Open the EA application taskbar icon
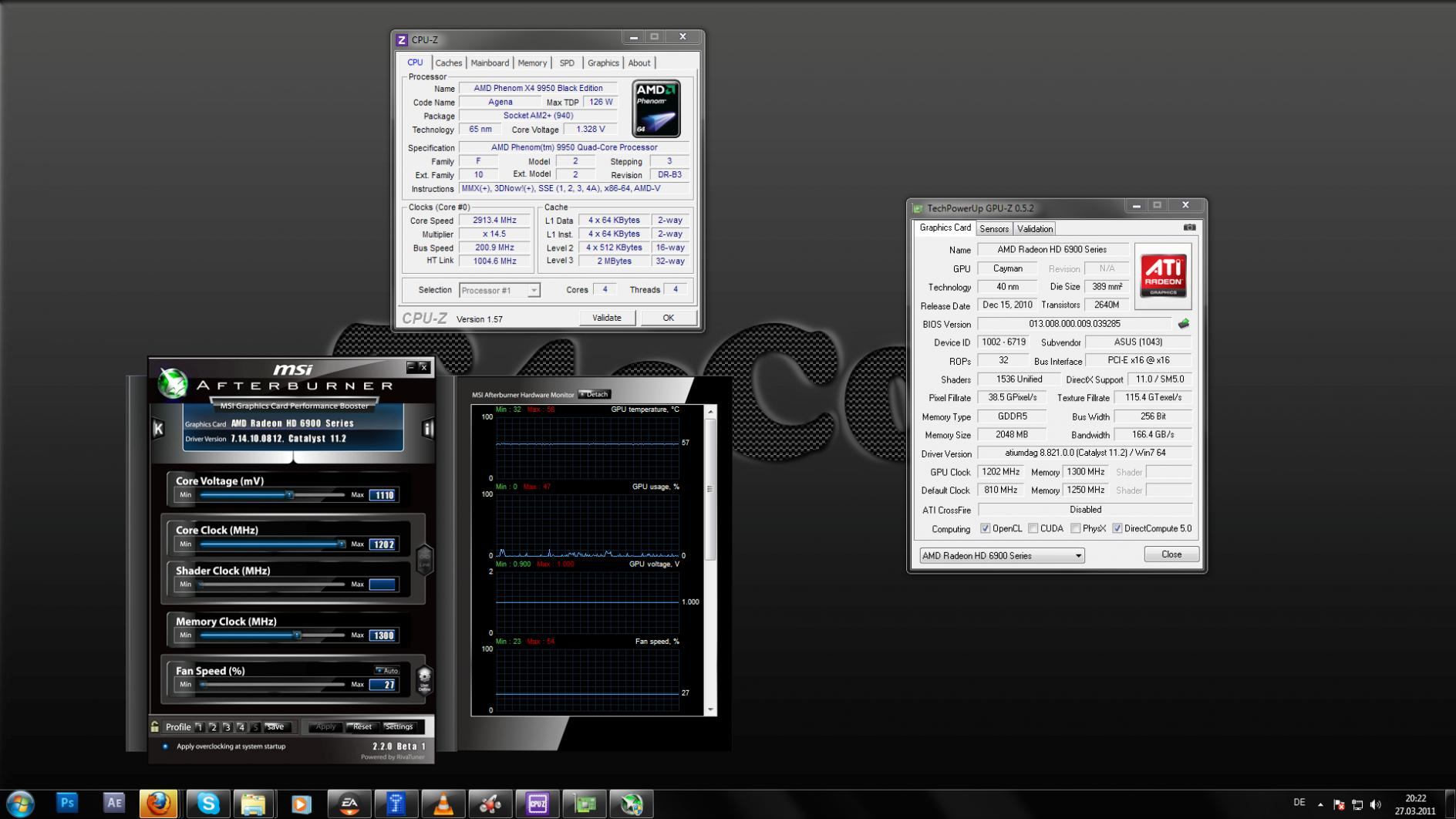1456x819 pixels. click(349, 804)
